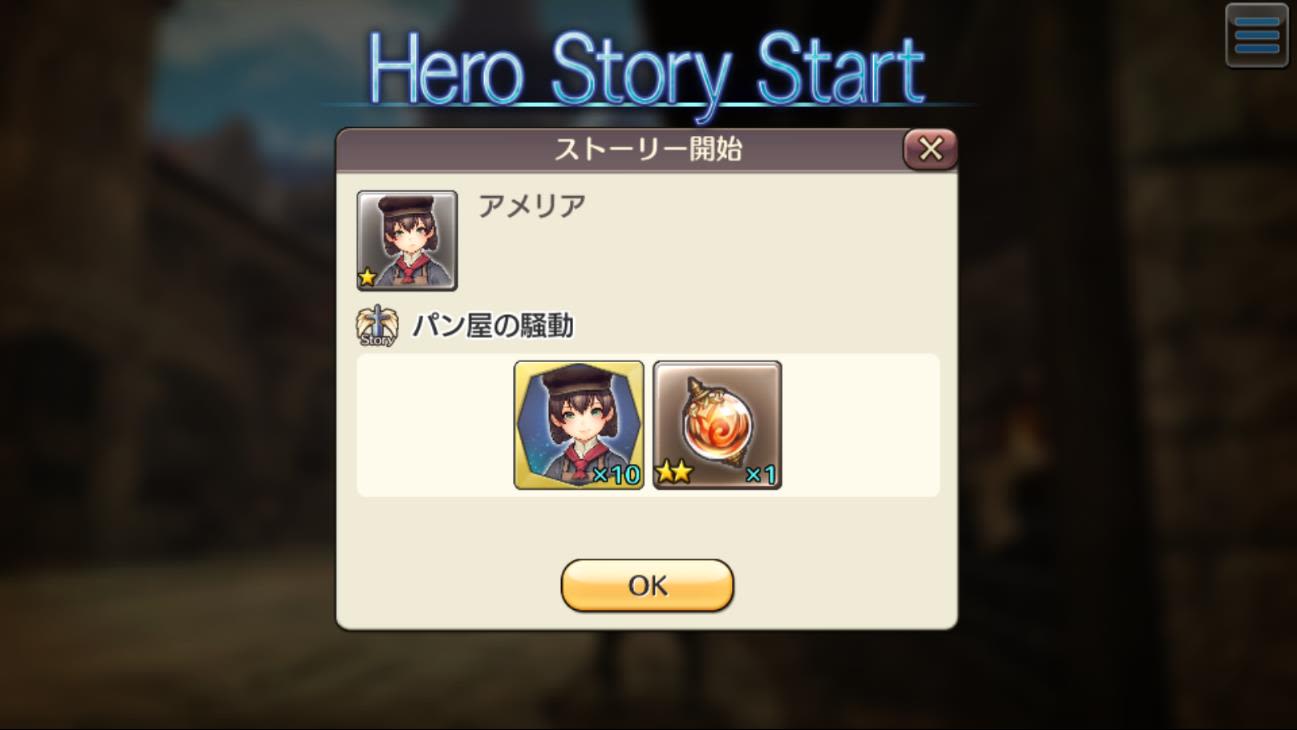Tap the アメリア name label
The image size is (1297, 730).
pyautogui.click(x=532, y=205)
